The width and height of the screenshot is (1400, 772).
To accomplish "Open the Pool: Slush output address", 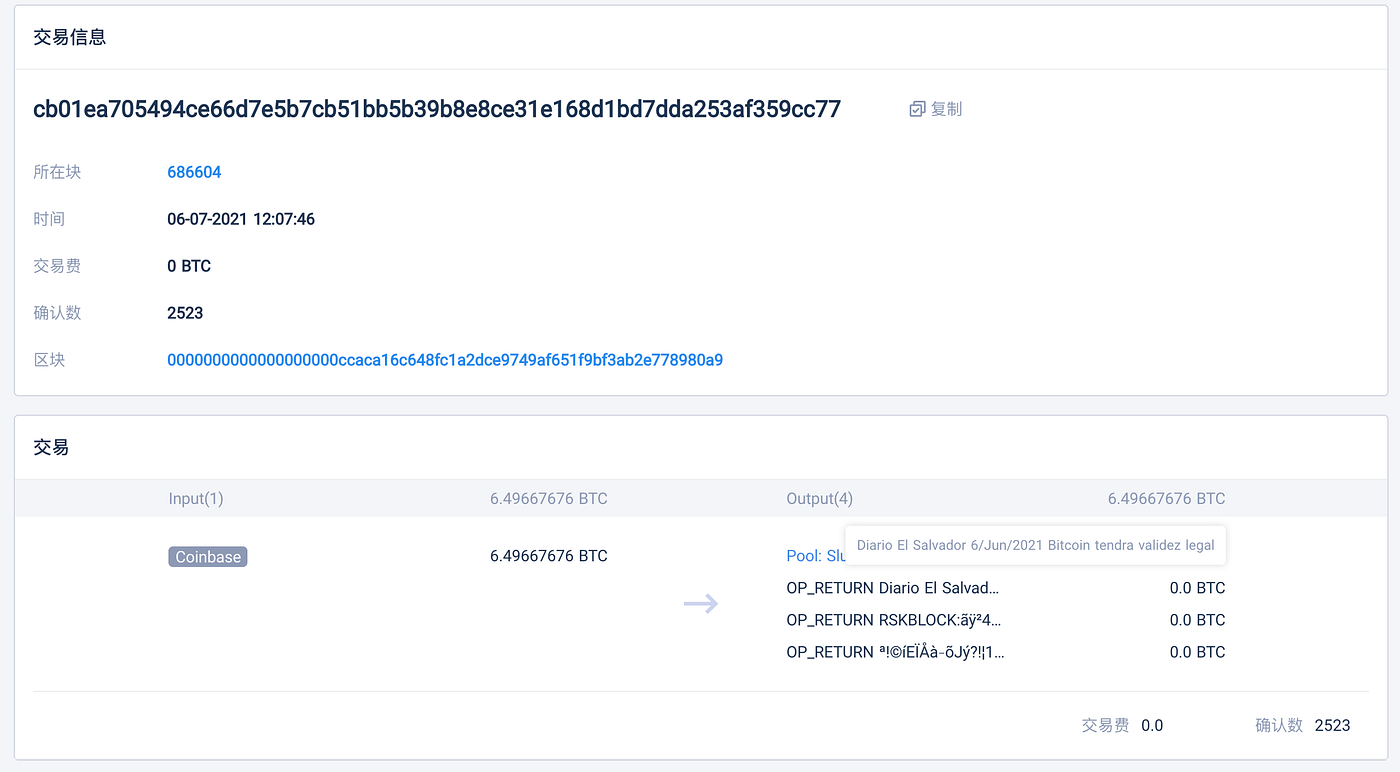I will 812,555.
